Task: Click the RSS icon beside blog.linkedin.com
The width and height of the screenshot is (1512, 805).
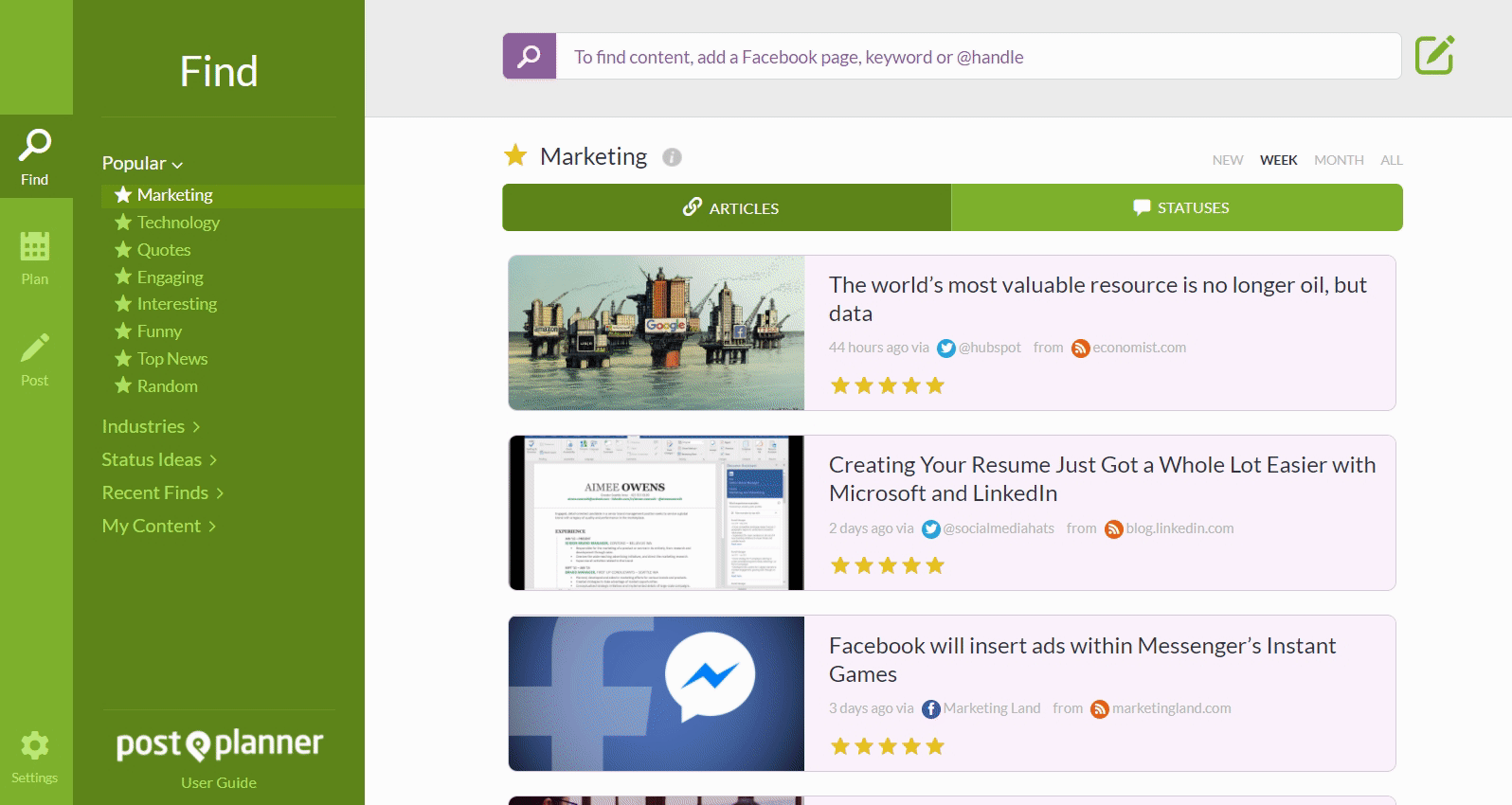Action: (1114, 529)
